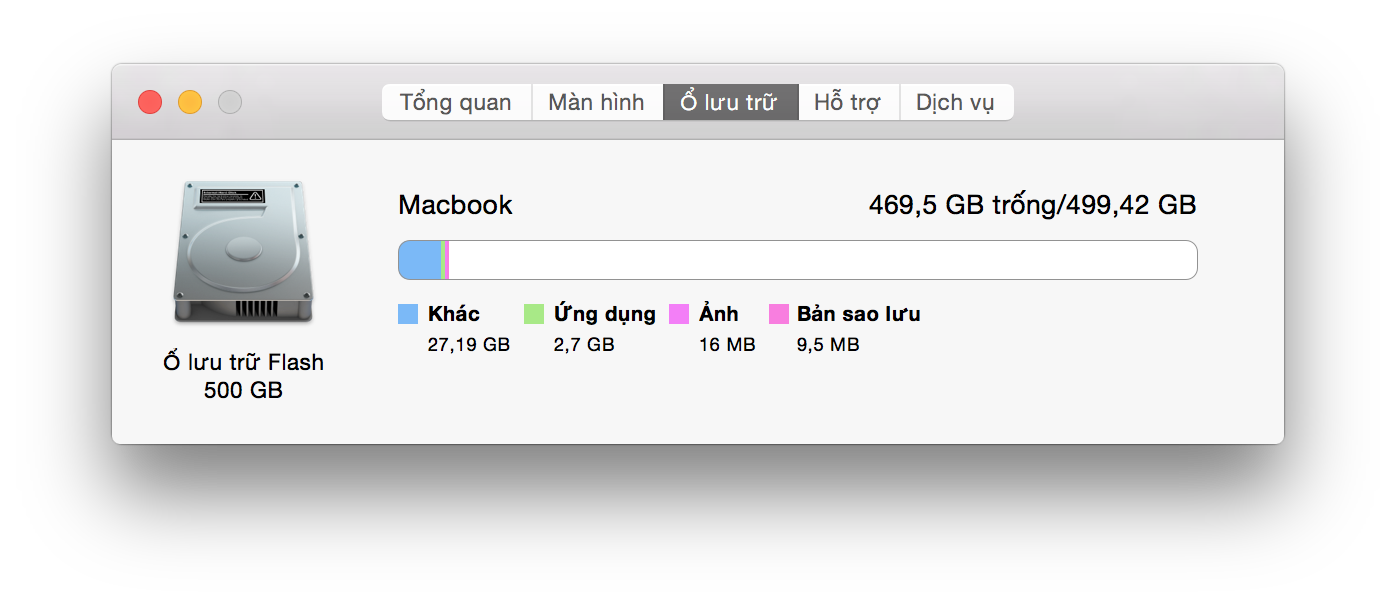
Task: Click the 9,5 MB backup size value
Action: pyautogui.click(x=828, y=345)
